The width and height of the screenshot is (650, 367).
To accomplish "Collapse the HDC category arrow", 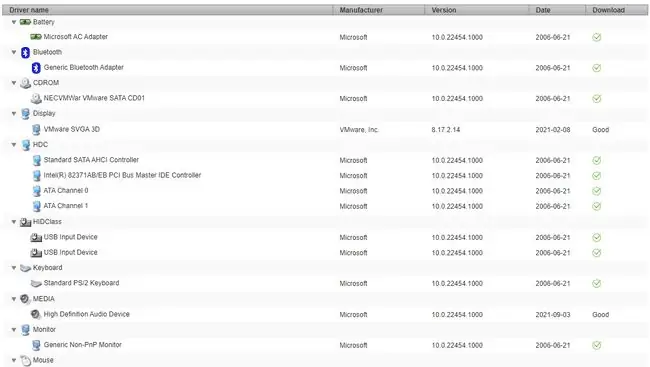I will [14, 145].
